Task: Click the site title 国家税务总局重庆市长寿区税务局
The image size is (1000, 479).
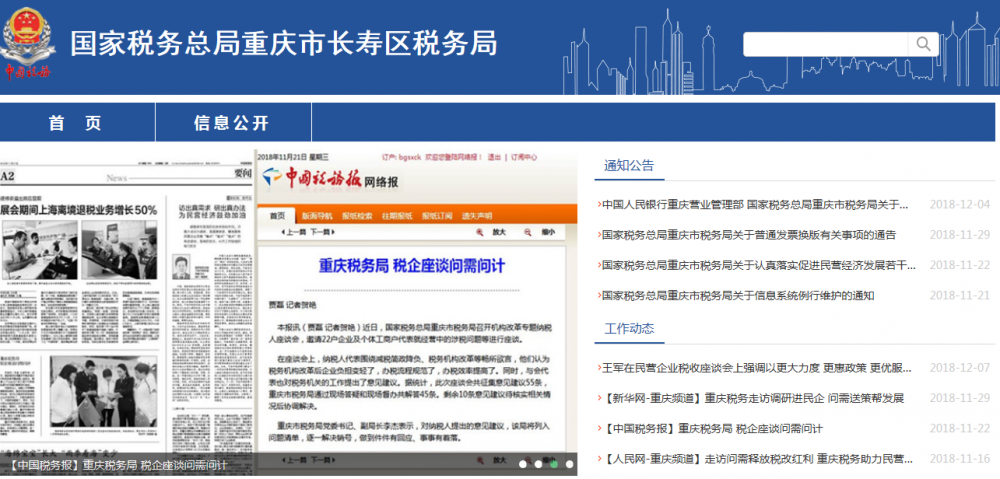Action: (283, 43)
